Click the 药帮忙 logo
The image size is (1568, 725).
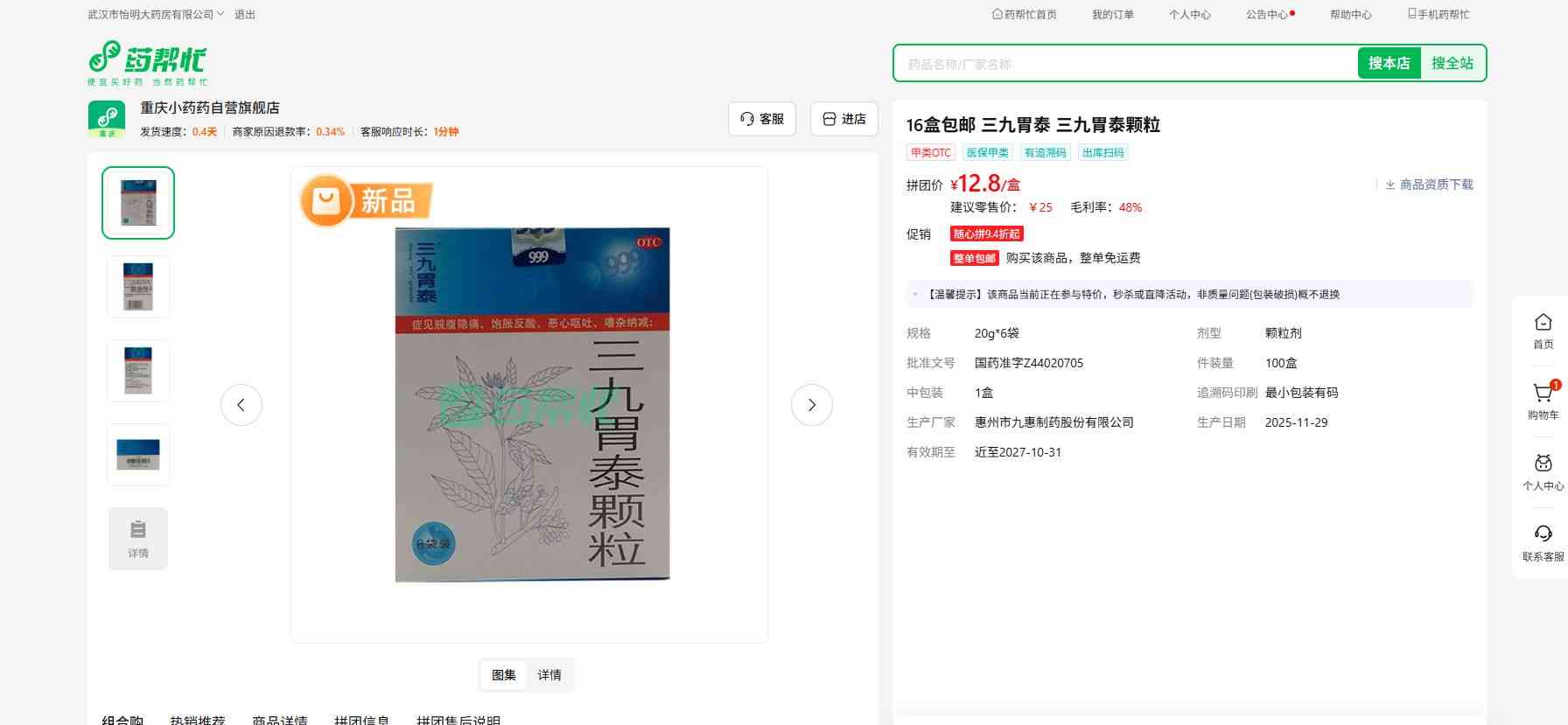(147, 63)
